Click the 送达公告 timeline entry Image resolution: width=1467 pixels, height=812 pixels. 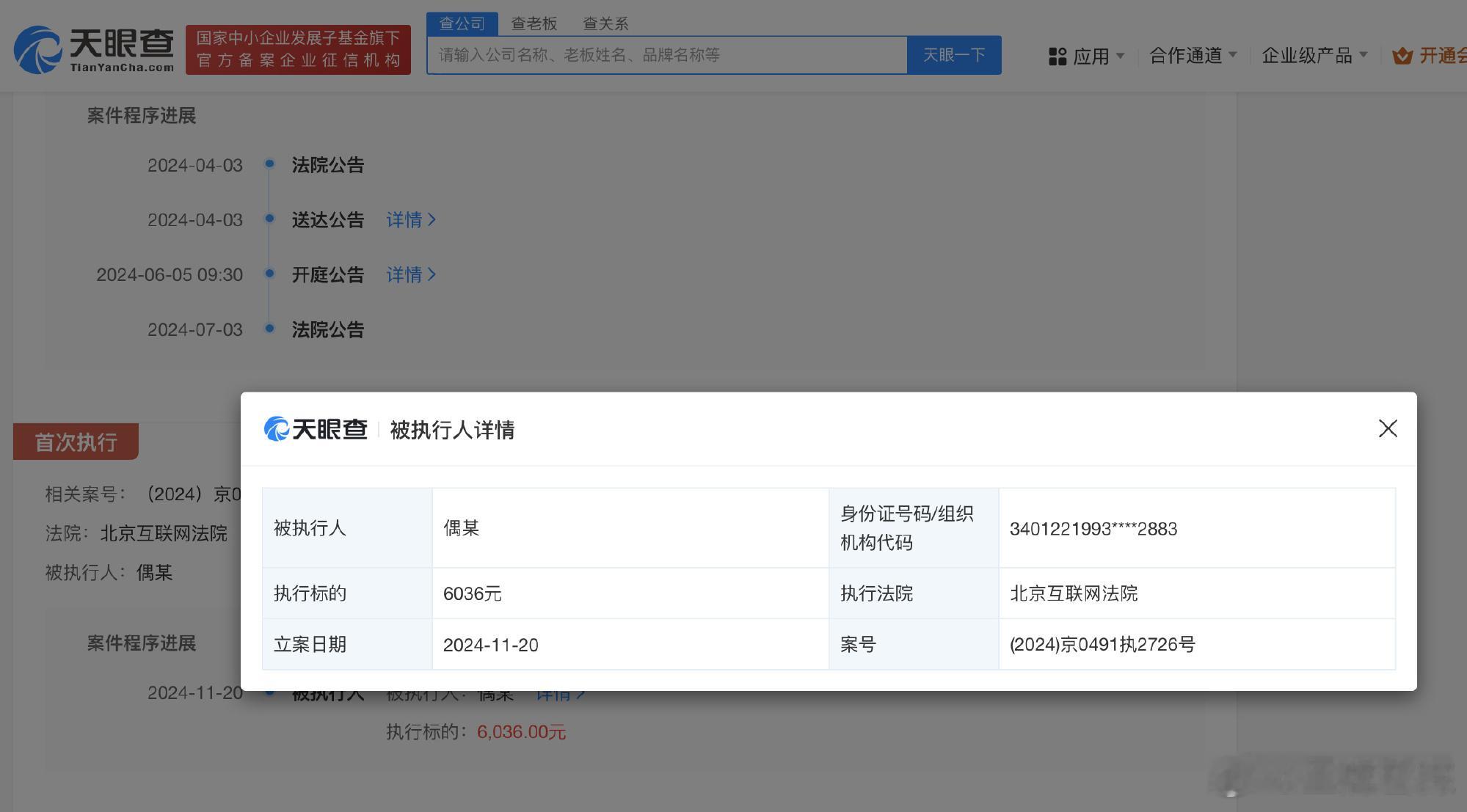(x=328, y=219)
